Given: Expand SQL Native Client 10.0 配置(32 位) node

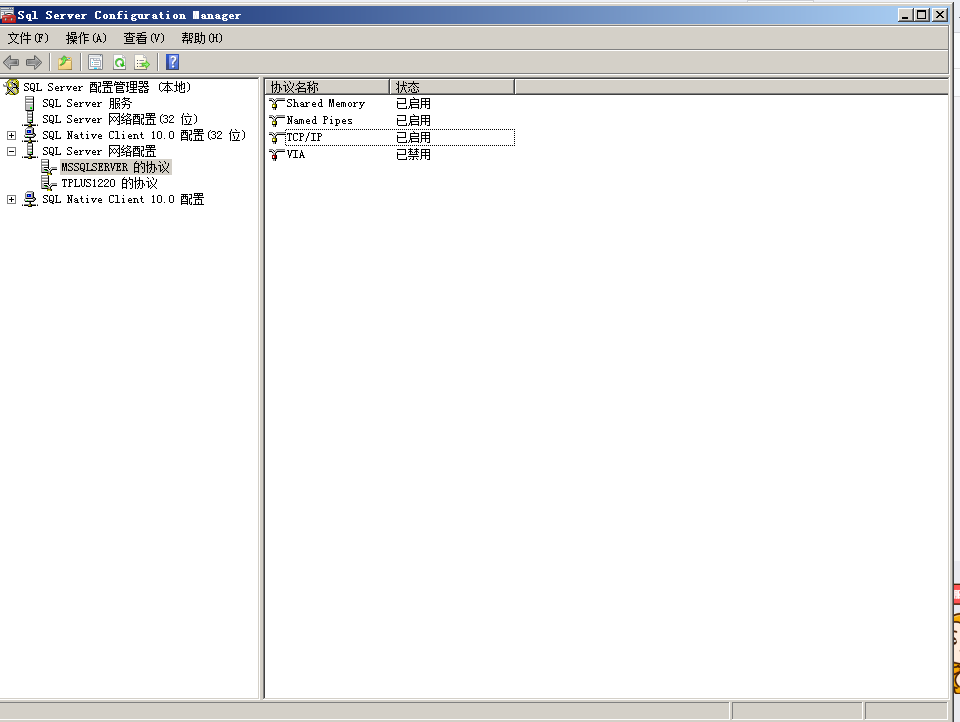Looking at the screenshot, I should (11, 135).
